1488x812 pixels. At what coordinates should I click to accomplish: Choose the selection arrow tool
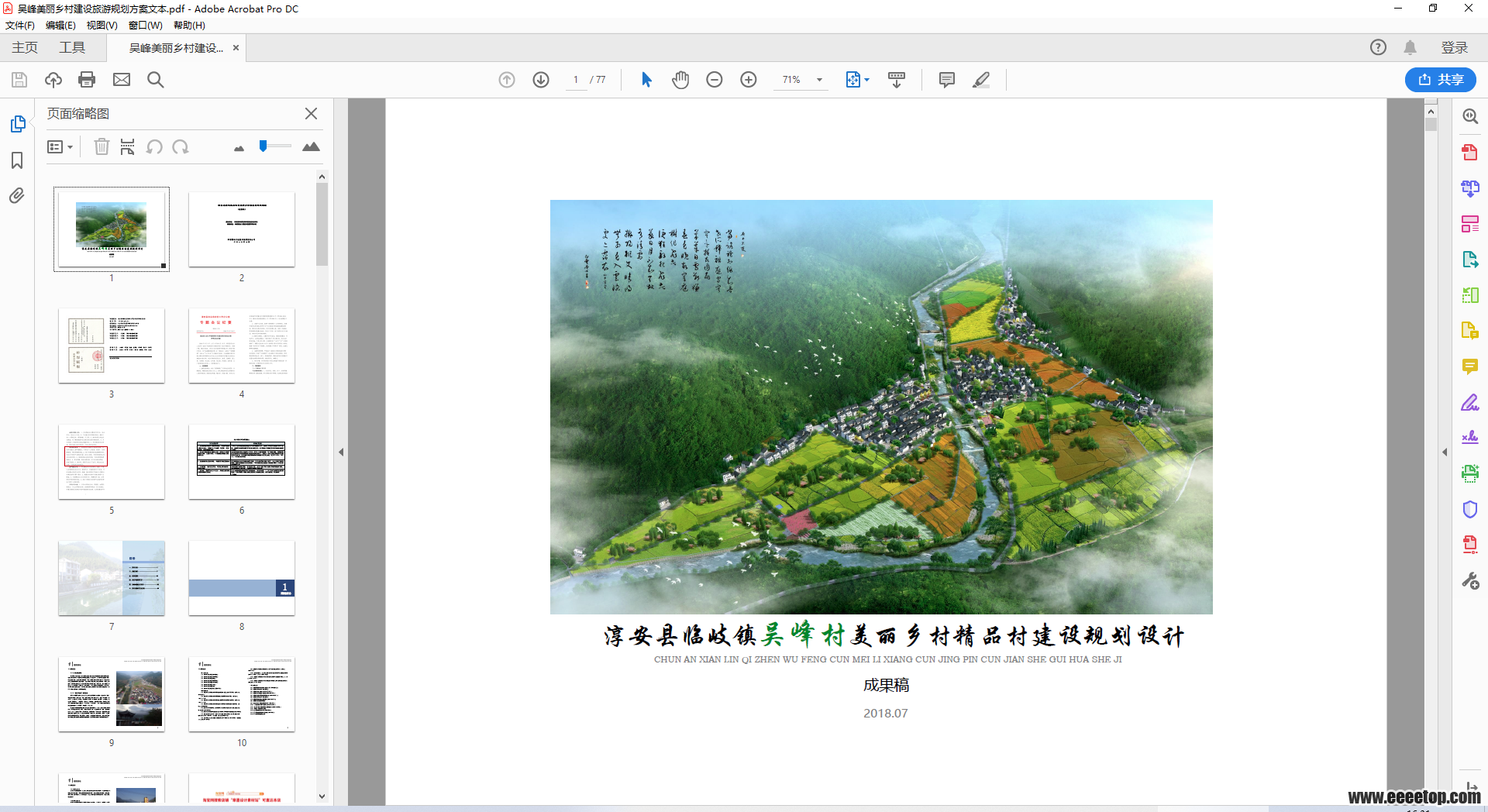pos(647,80)
